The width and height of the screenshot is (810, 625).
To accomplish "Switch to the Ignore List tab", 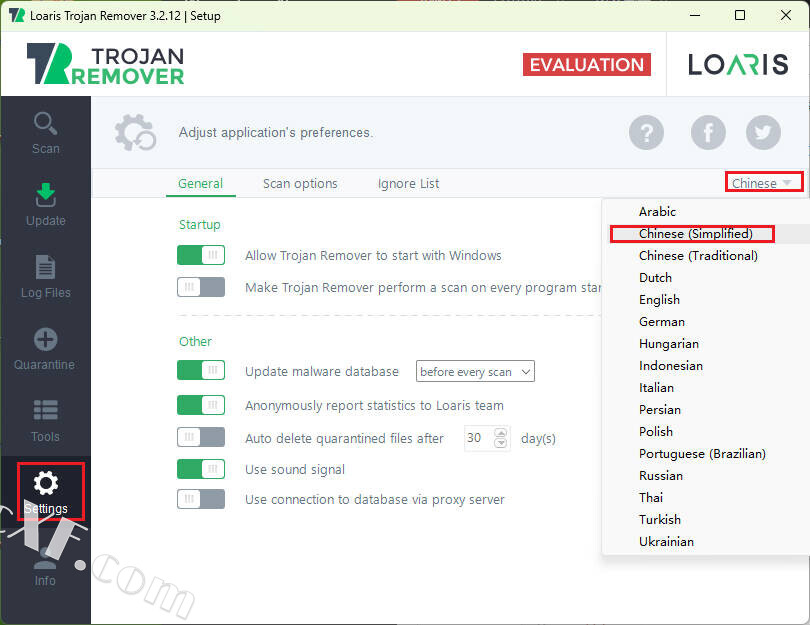I will point(408,183).
